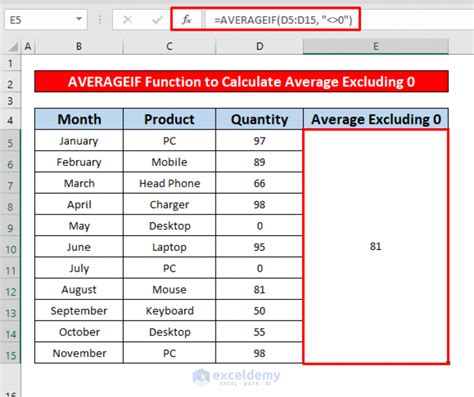The image size is (474, 397).
Task: Click the Select All corner triangle
Action: pos(13,46)
